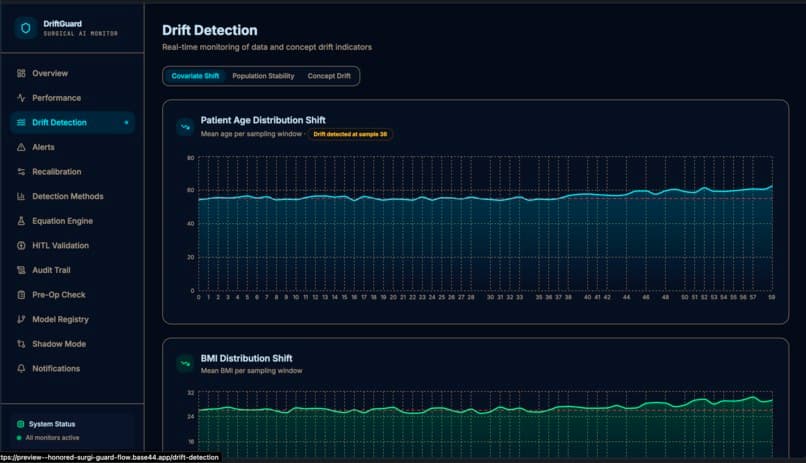Click the Performance pulse icon
This screenshot has width=806, height=463.
click(21, 98)
